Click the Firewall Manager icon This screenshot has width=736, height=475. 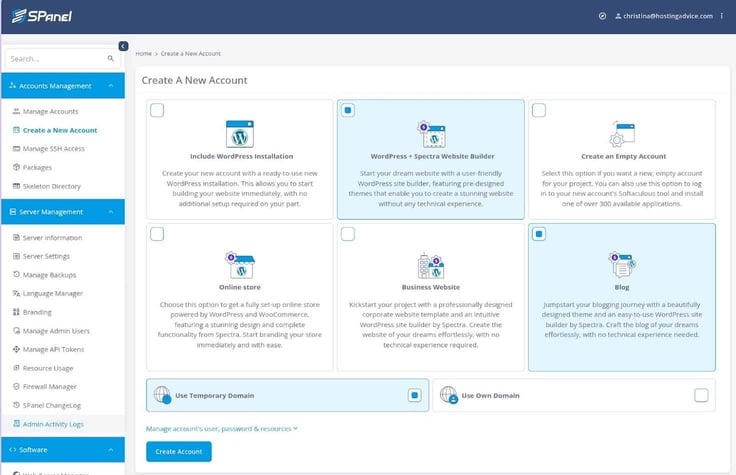[x=16, y=386]
